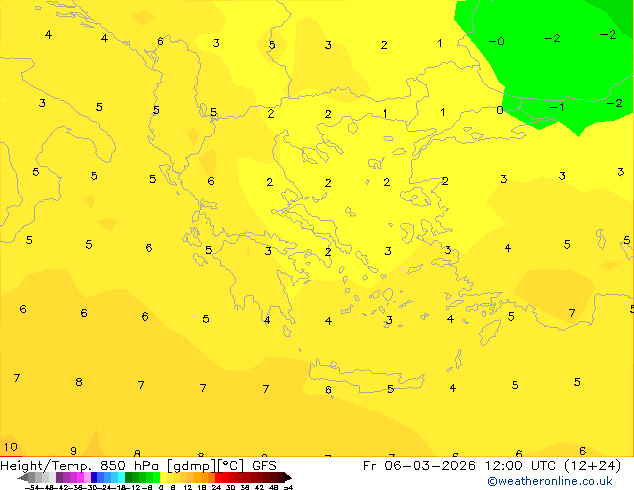This screenshot has height=490, width=634.
Task: Click the '06-03-2026' forecast date
Action: point(430,466)
